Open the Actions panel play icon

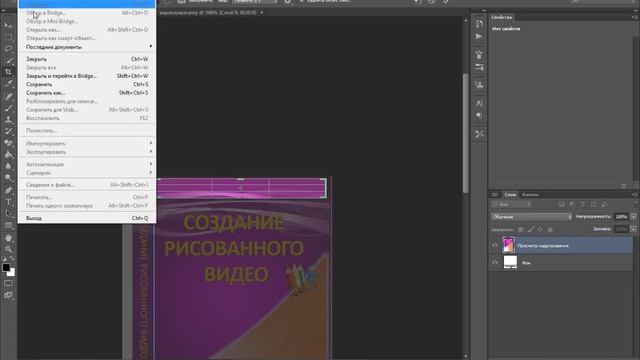click(x=479, y=36)
